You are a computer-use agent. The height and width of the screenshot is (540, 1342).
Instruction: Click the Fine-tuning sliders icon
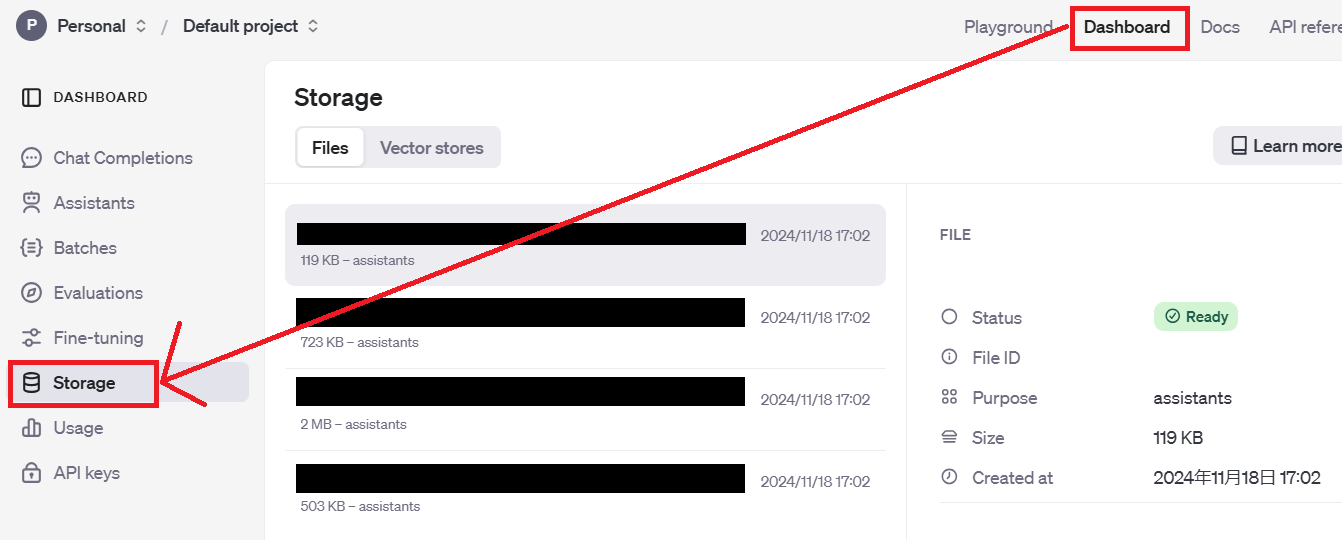click(x=32, y=338)
